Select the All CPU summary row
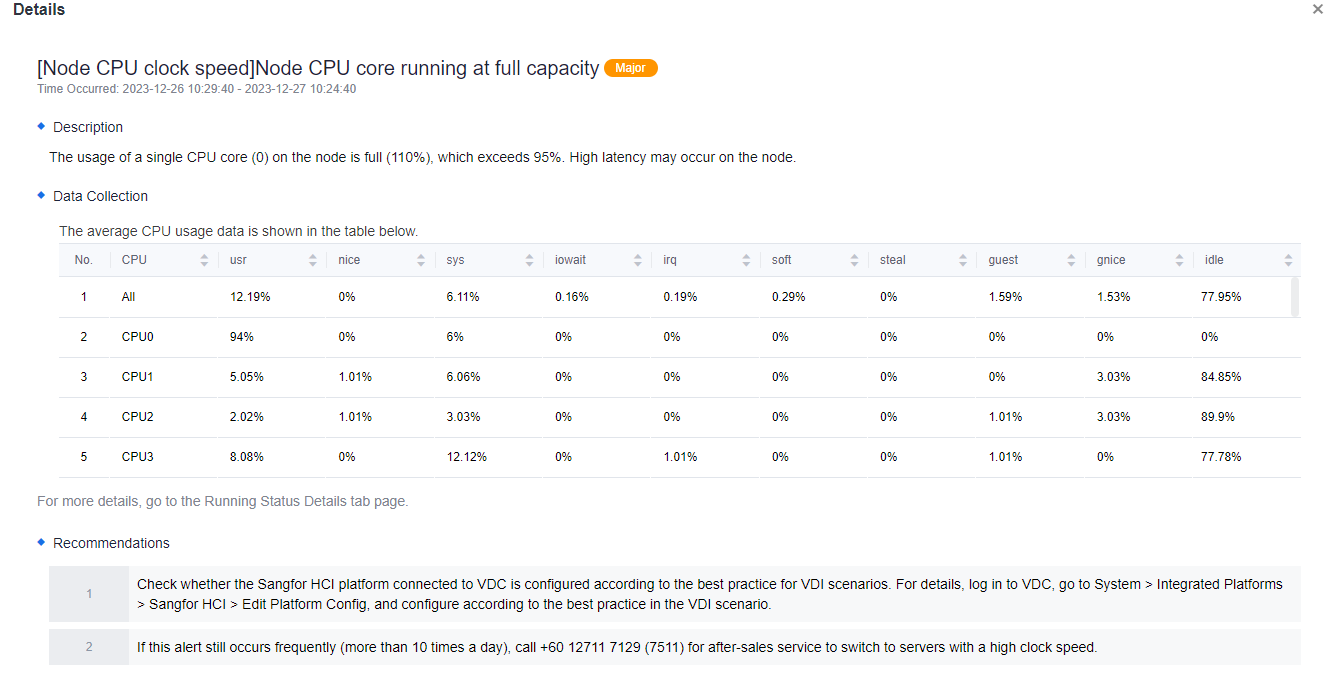This screenshot has width=1326, height=685. pos(128,297)
